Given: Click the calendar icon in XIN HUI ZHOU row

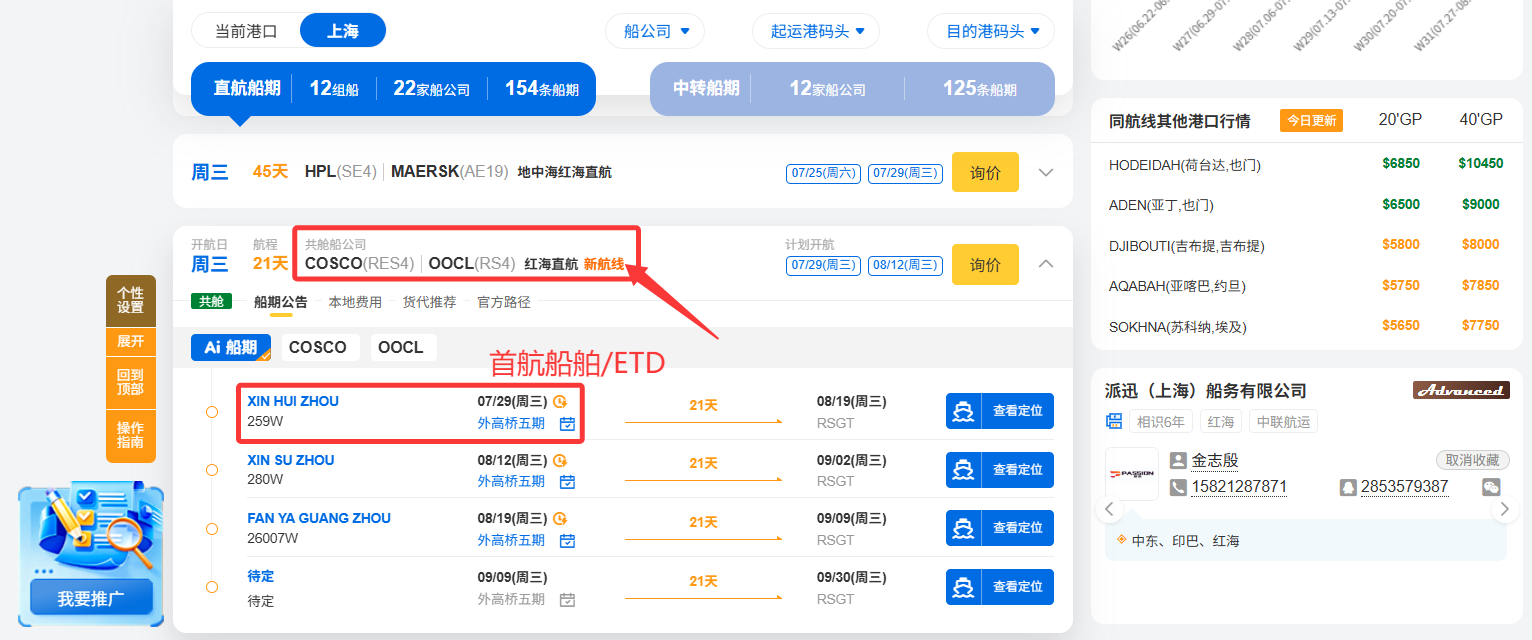Looking at the screenshot, I should (567, 423).
